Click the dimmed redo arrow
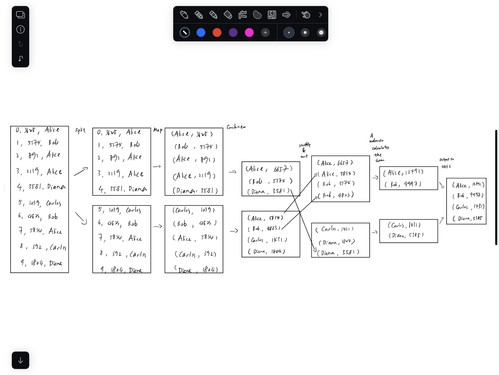Image resolution: width=500 pixels, height=375 pixels. (x=20, y=44)
